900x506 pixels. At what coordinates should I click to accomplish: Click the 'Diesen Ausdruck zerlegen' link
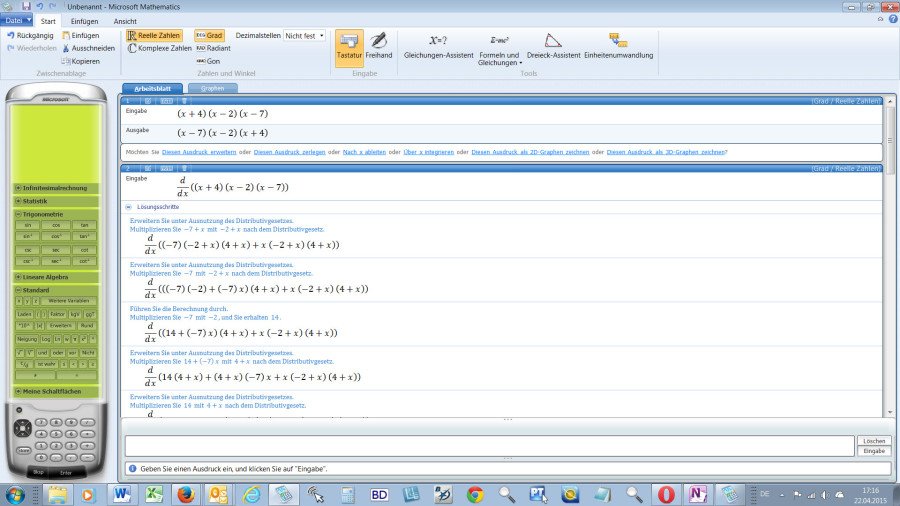point(288,152)
